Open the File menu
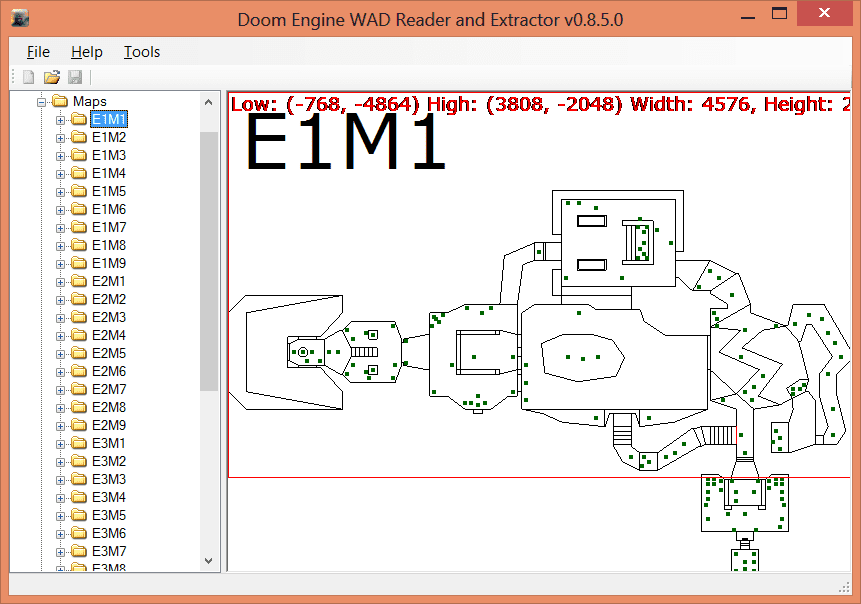861x604 pixels. [38, 52]
